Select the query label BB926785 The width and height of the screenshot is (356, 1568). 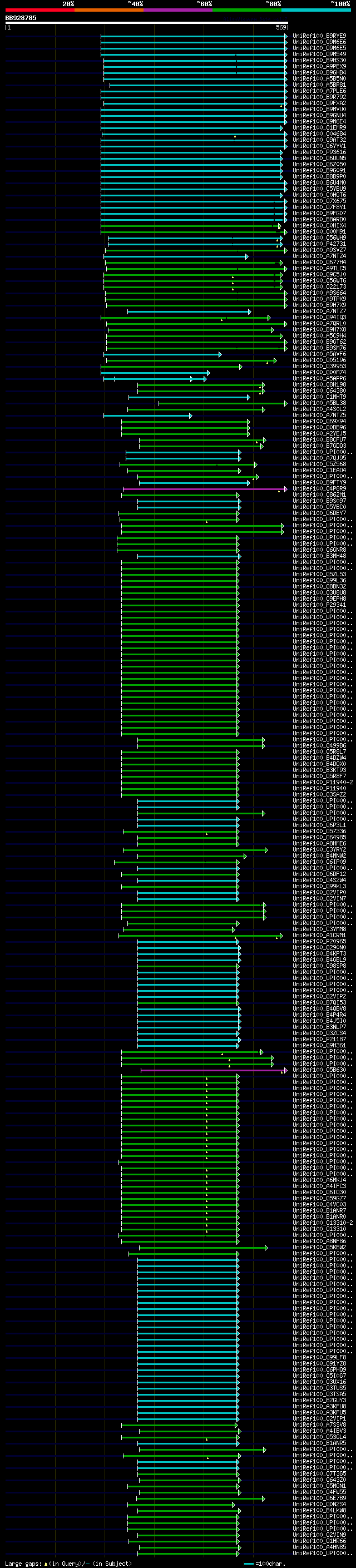(21, 18)
